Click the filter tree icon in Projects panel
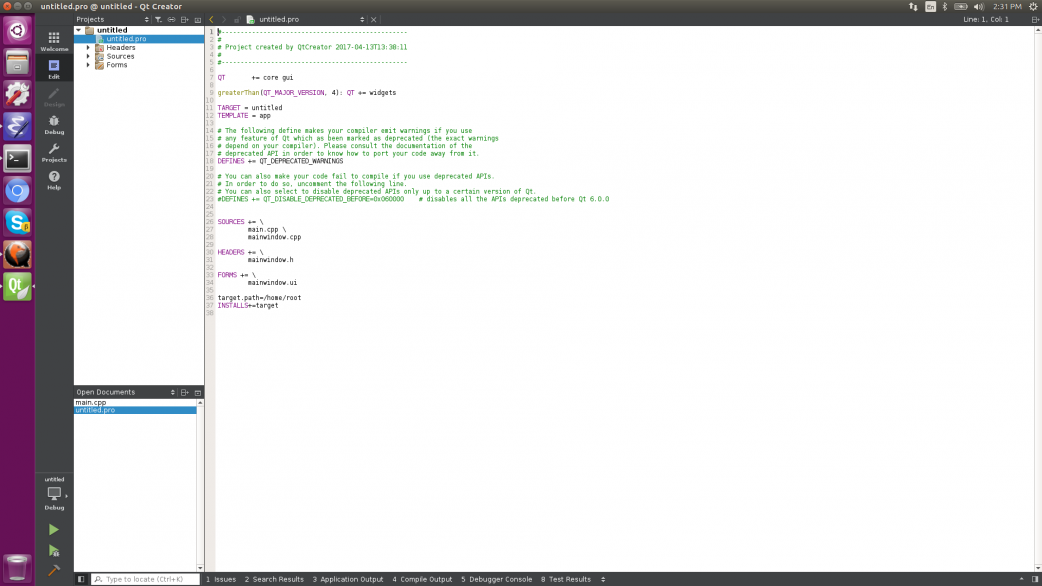The image size is (1042, 586). click(159, 19)
